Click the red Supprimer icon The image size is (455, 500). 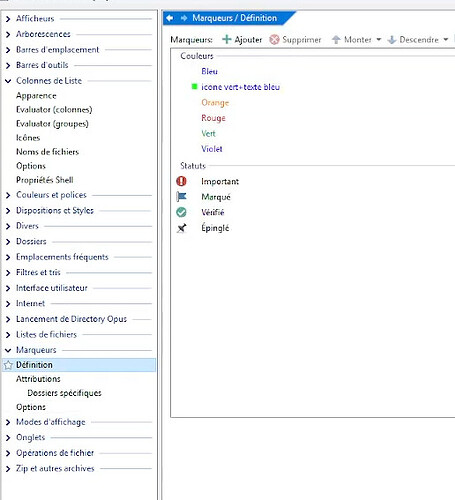click(x=274, y=40)
